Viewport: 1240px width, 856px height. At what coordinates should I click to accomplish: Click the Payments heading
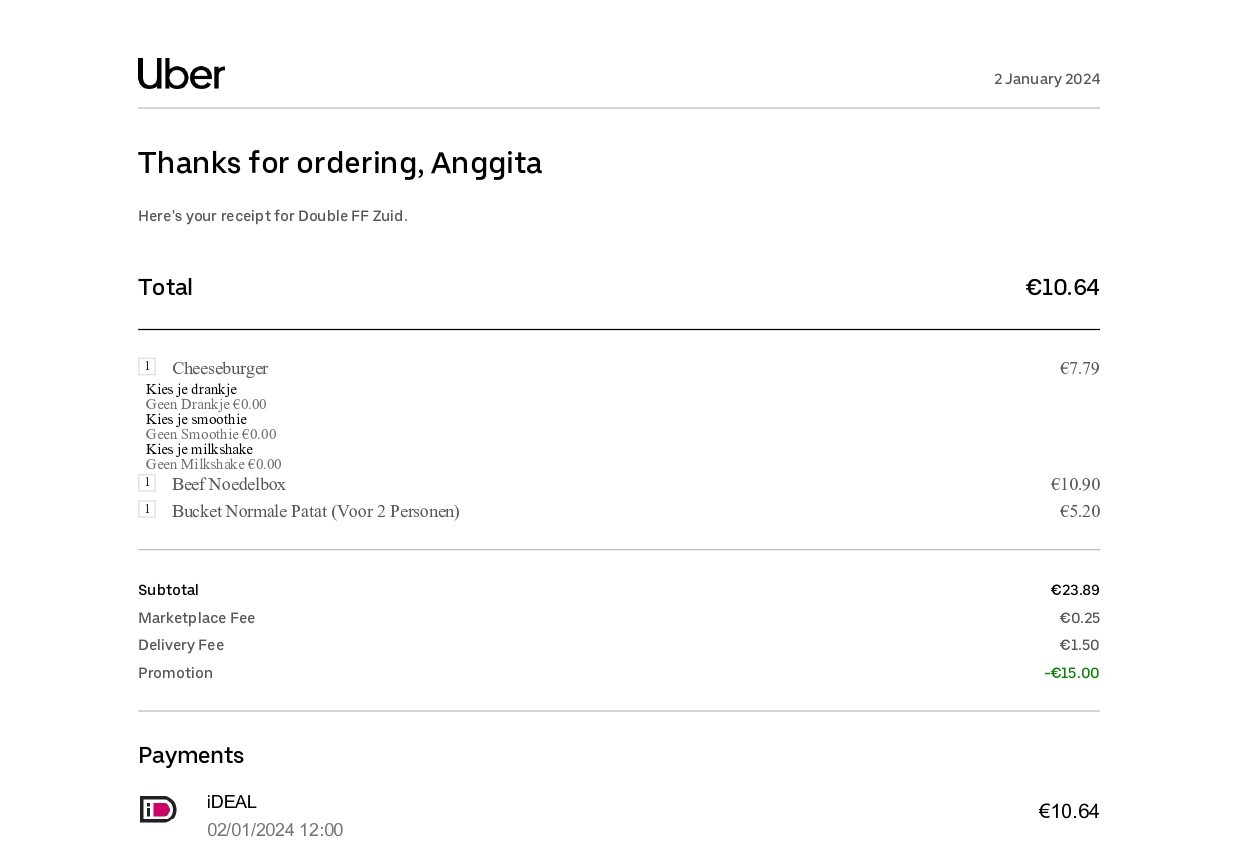pyautogui.click(x=191, y=755)
